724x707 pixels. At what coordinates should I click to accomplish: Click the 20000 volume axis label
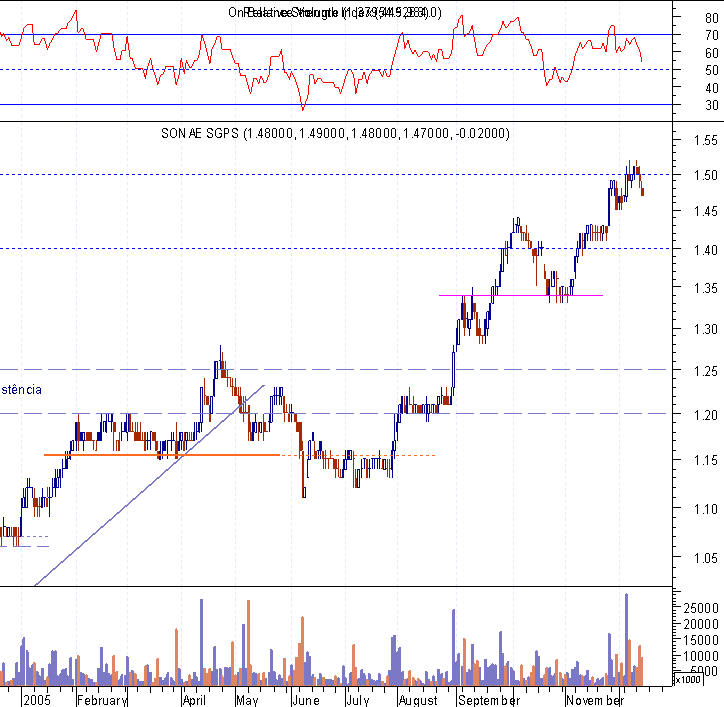tap(701, 624)
